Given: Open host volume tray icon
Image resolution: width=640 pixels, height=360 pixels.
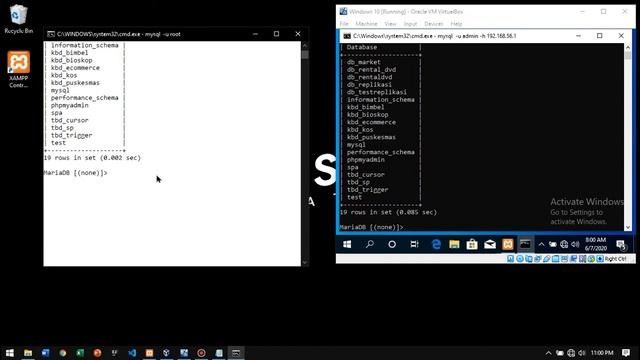Looking at the screenshot, I should click(582, 353).
